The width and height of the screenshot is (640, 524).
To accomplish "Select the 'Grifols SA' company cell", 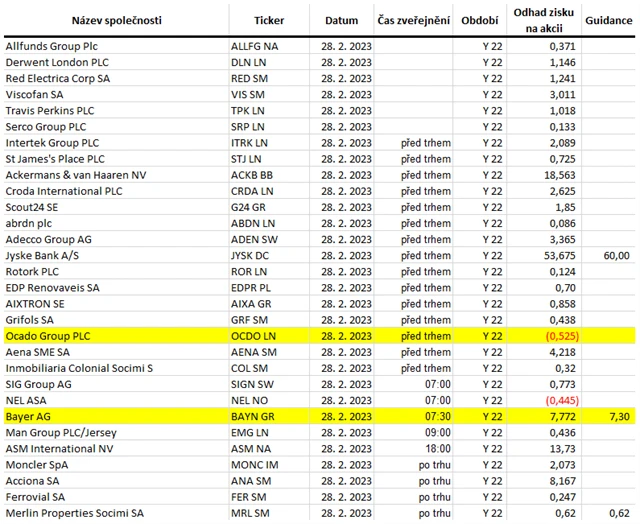I will 29,320.
